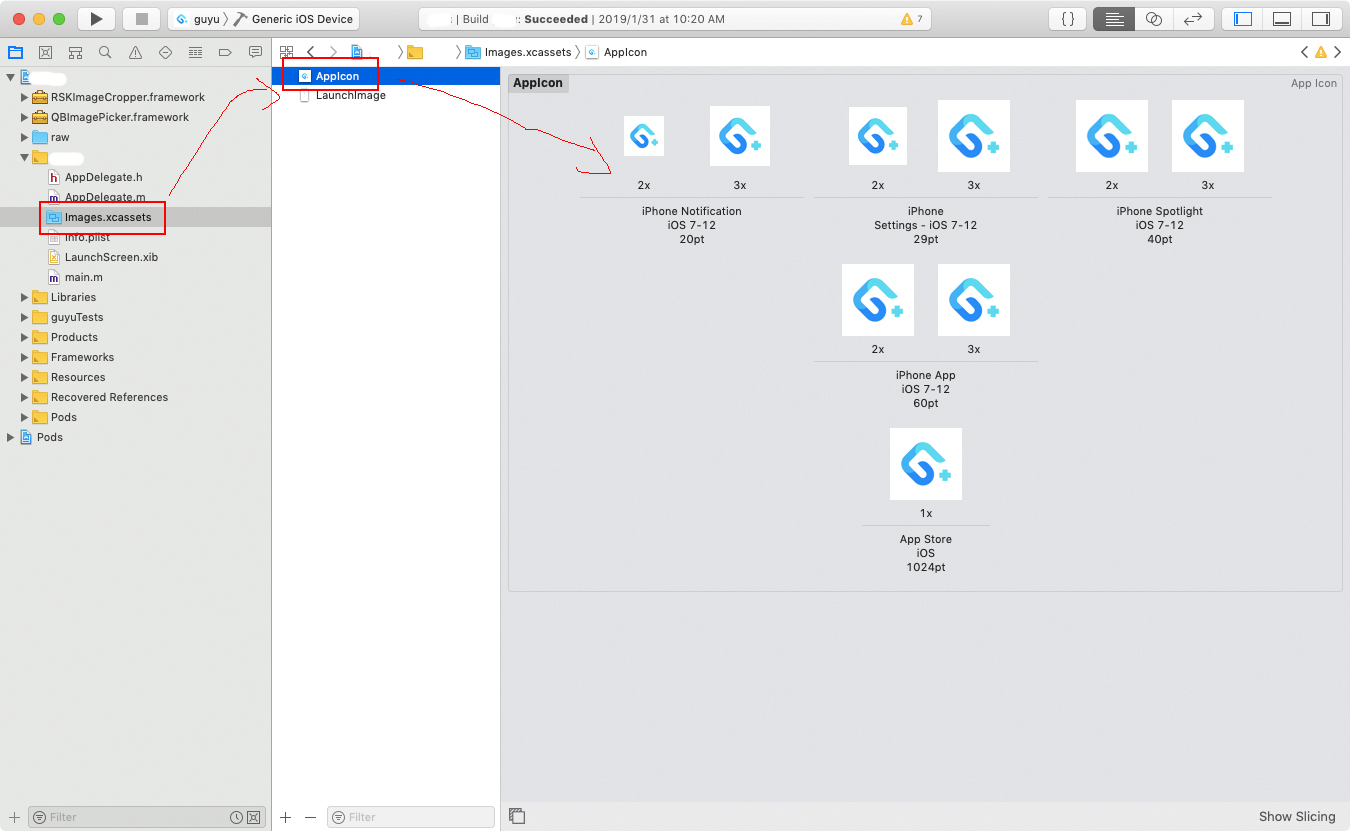The image size is (1350, 831).
Task: Expand RSKImageCropper.framework group
Action: (x=25, y=97)
